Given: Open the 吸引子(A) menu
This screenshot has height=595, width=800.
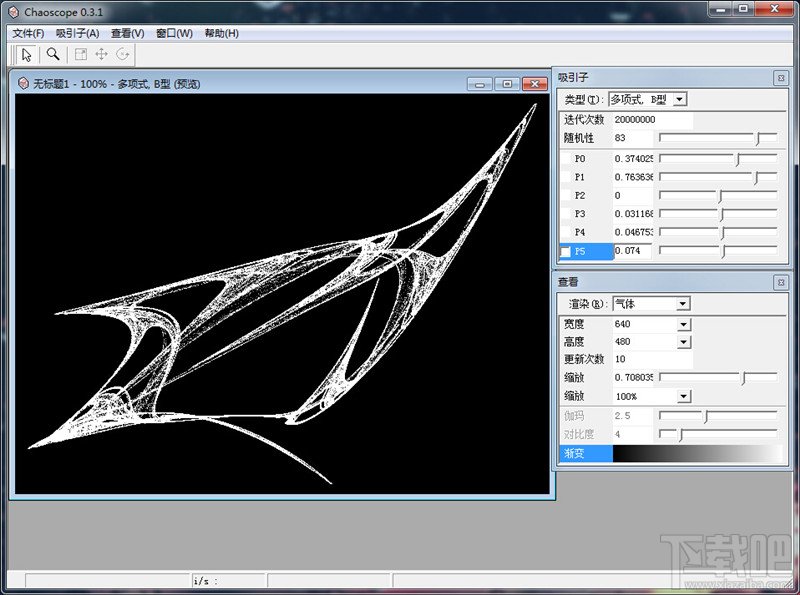Looking at the screenshot, I should pos(77,33).
